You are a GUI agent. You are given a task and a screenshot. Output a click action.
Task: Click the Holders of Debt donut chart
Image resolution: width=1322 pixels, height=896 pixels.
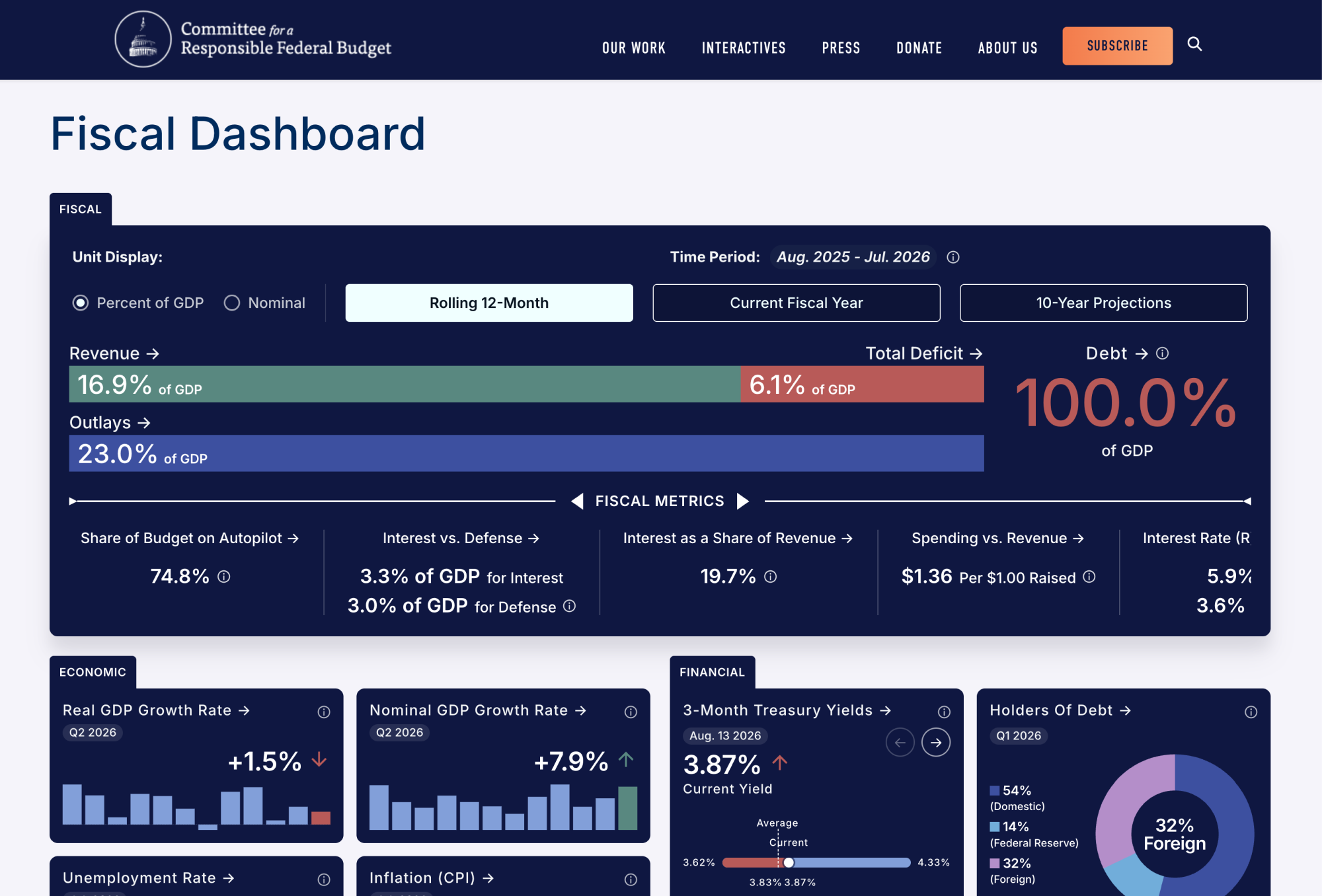click(x=1175, y=825)
